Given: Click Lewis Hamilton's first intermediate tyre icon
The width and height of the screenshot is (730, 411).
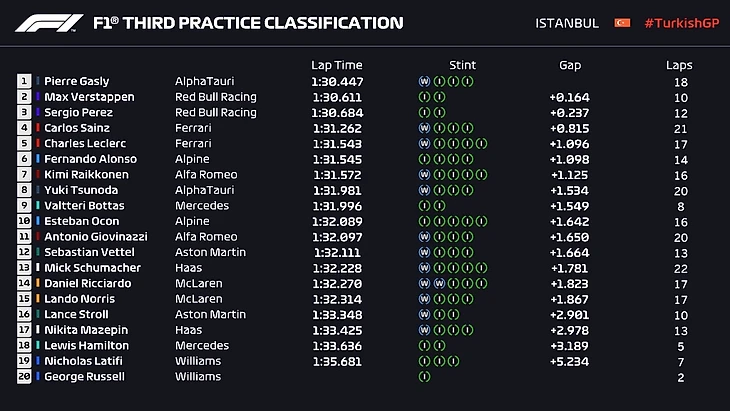Looking at the screenshot, I should [425, 345].
